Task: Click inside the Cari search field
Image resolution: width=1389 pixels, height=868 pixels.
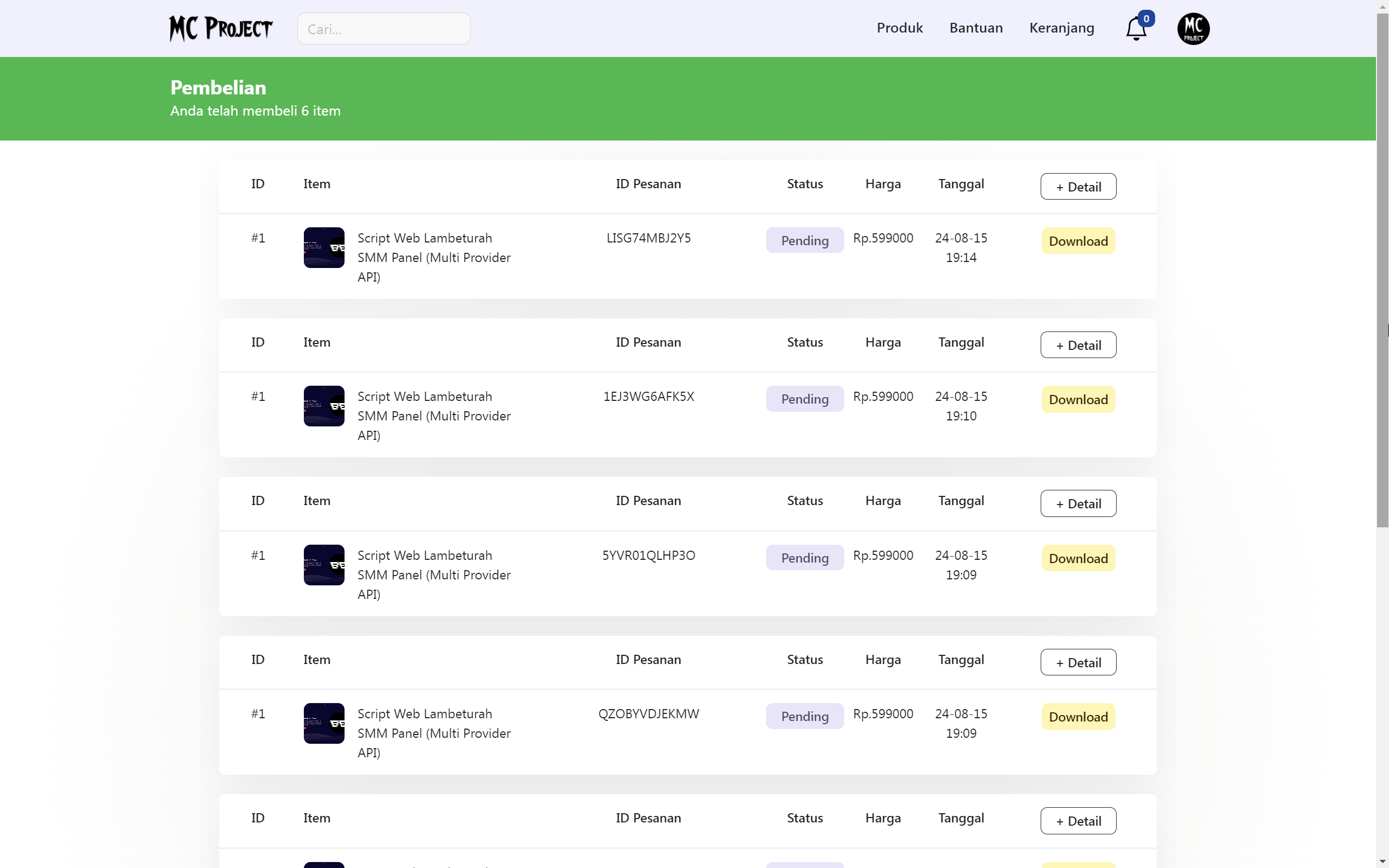Action: coord(384,28)
